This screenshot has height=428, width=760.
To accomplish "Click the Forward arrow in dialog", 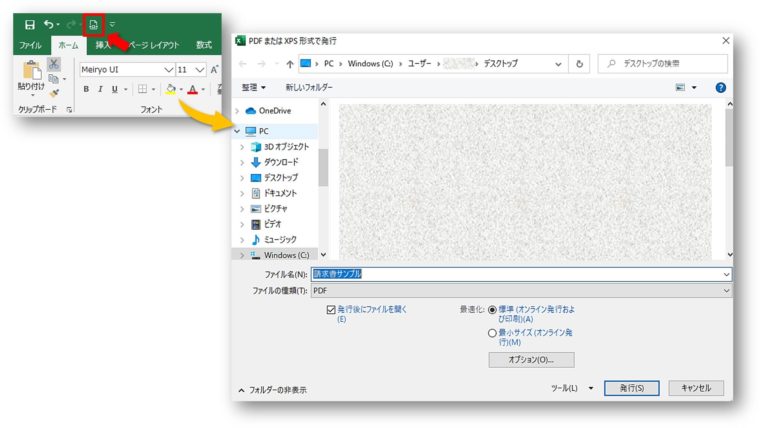I will 262,63.
